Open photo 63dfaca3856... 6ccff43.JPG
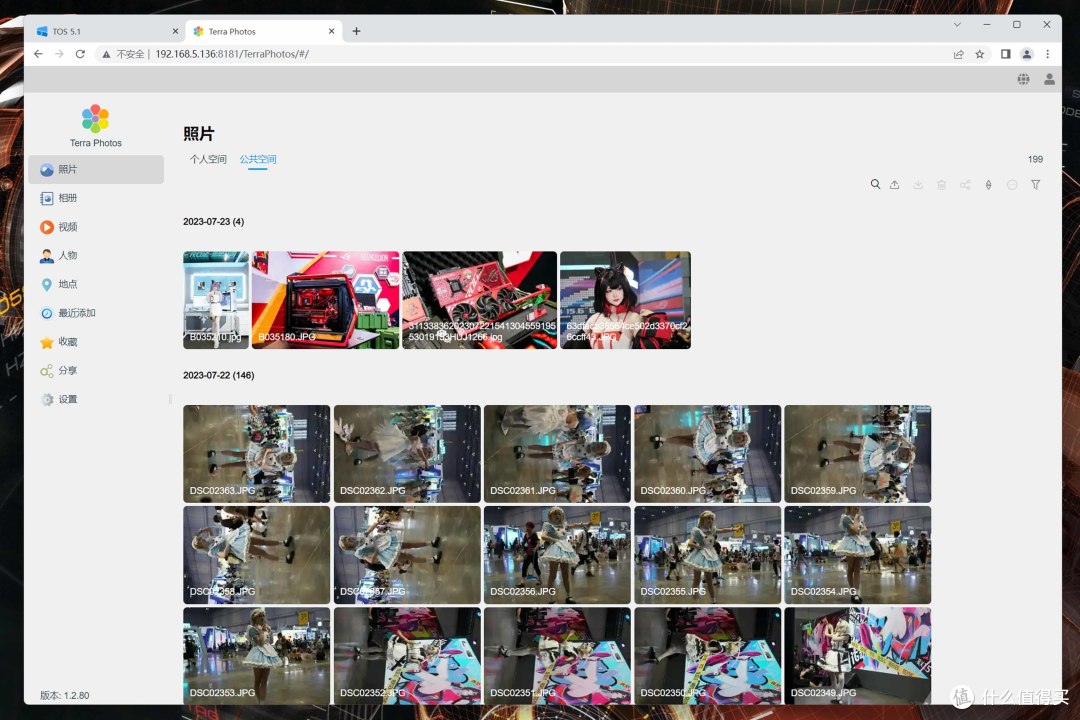Viewport: 1080px width, 720px height. coord(625,300)
